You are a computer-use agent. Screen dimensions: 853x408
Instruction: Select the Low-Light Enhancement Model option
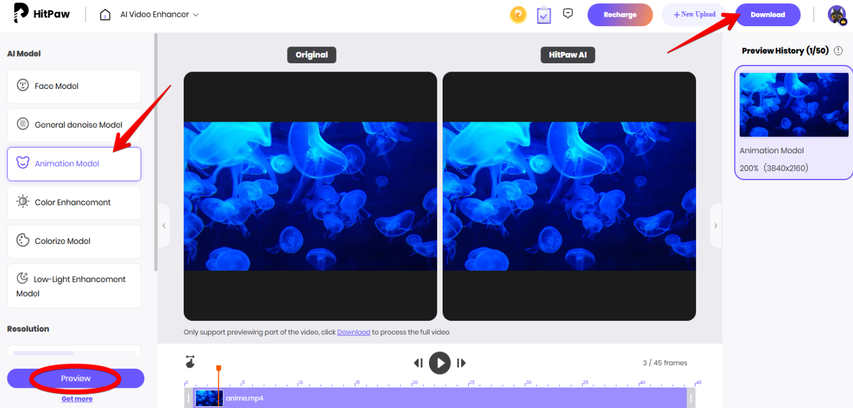(x=74, y=286)
